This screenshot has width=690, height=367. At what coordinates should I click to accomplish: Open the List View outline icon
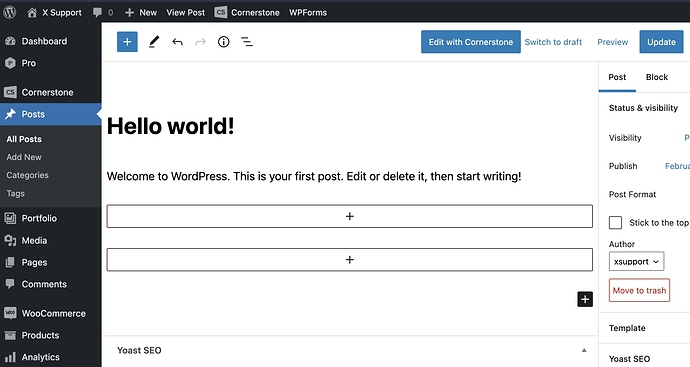247,42
